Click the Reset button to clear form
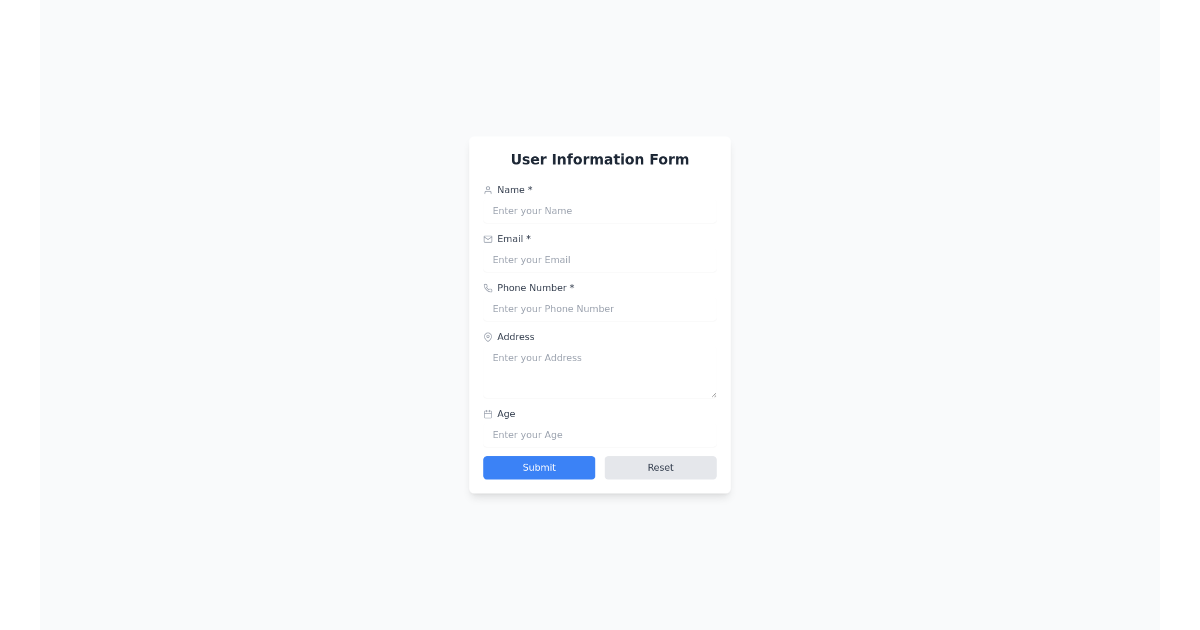 coord(660,467)
